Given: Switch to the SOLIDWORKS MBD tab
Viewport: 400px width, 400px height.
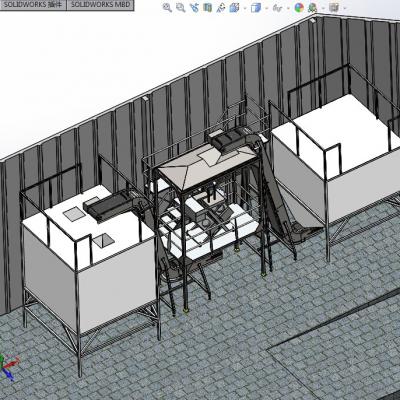Looking at the screenshot, I should pyautogui.click(x=100, y=5).
